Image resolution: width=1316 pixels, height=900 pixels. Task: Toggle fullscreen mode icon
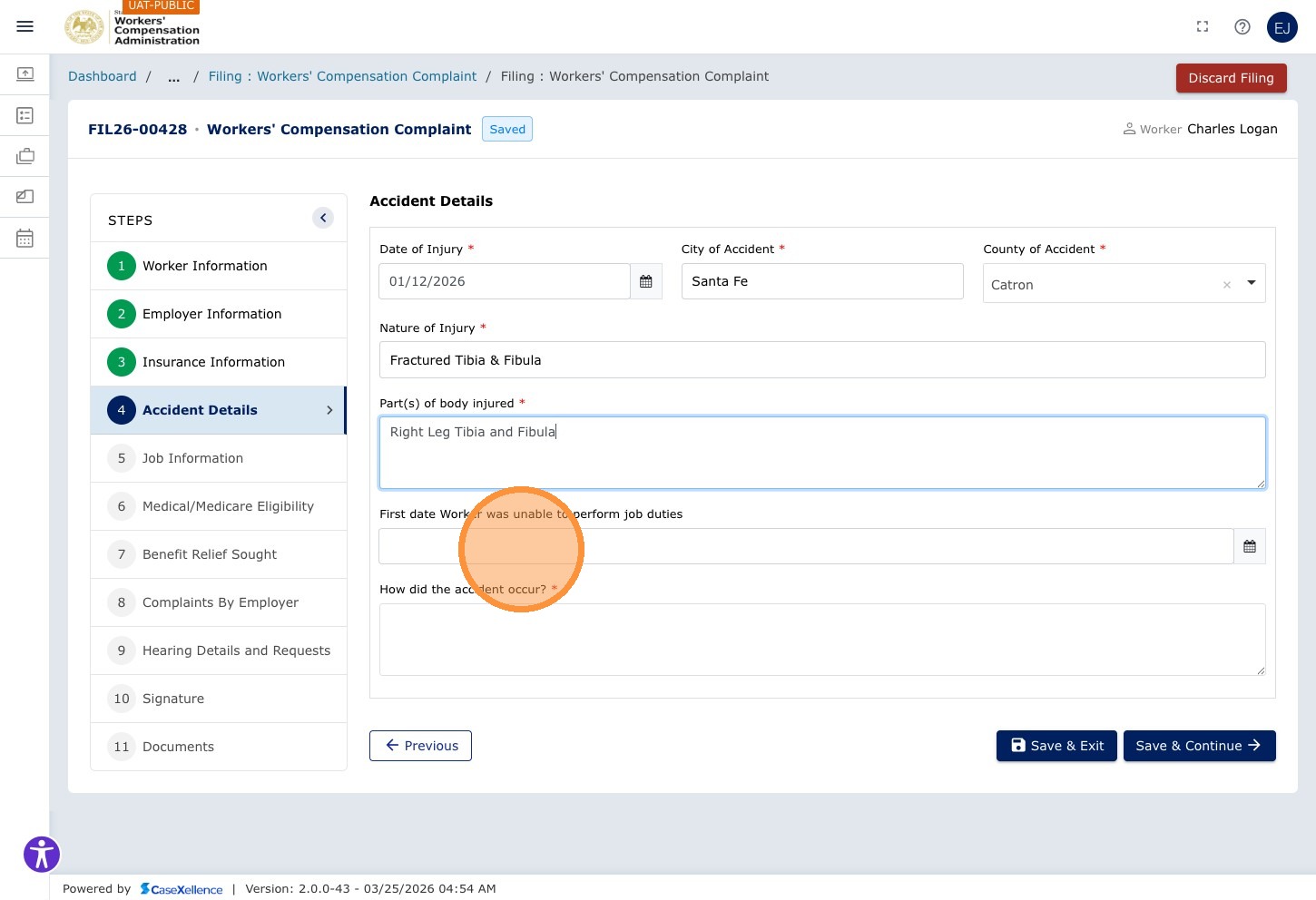[x=1203, y=27]
